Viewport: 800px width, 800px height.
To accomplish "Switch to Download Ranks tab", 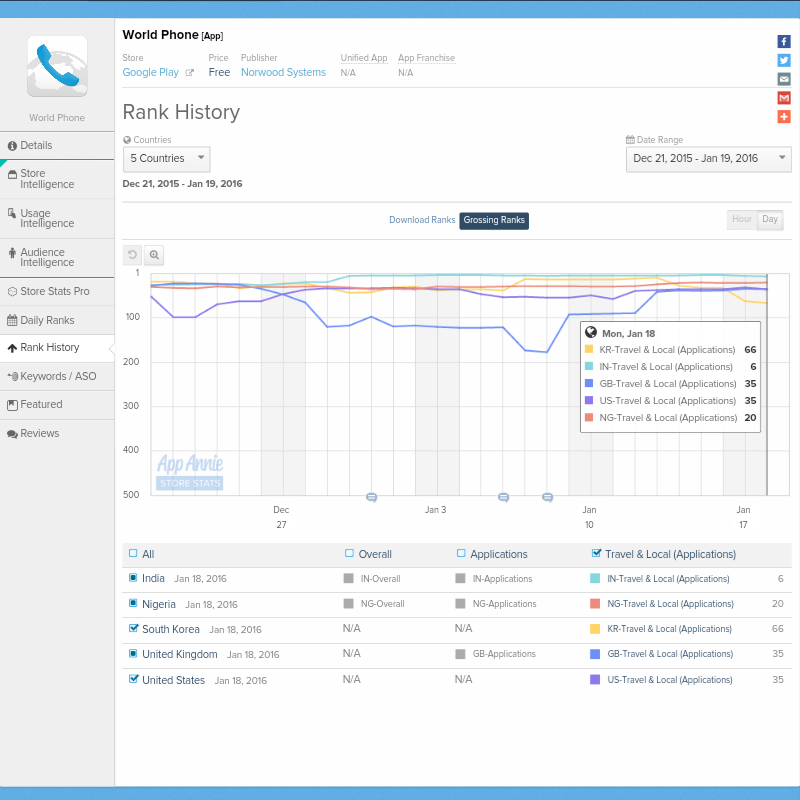I will [422, 220].
